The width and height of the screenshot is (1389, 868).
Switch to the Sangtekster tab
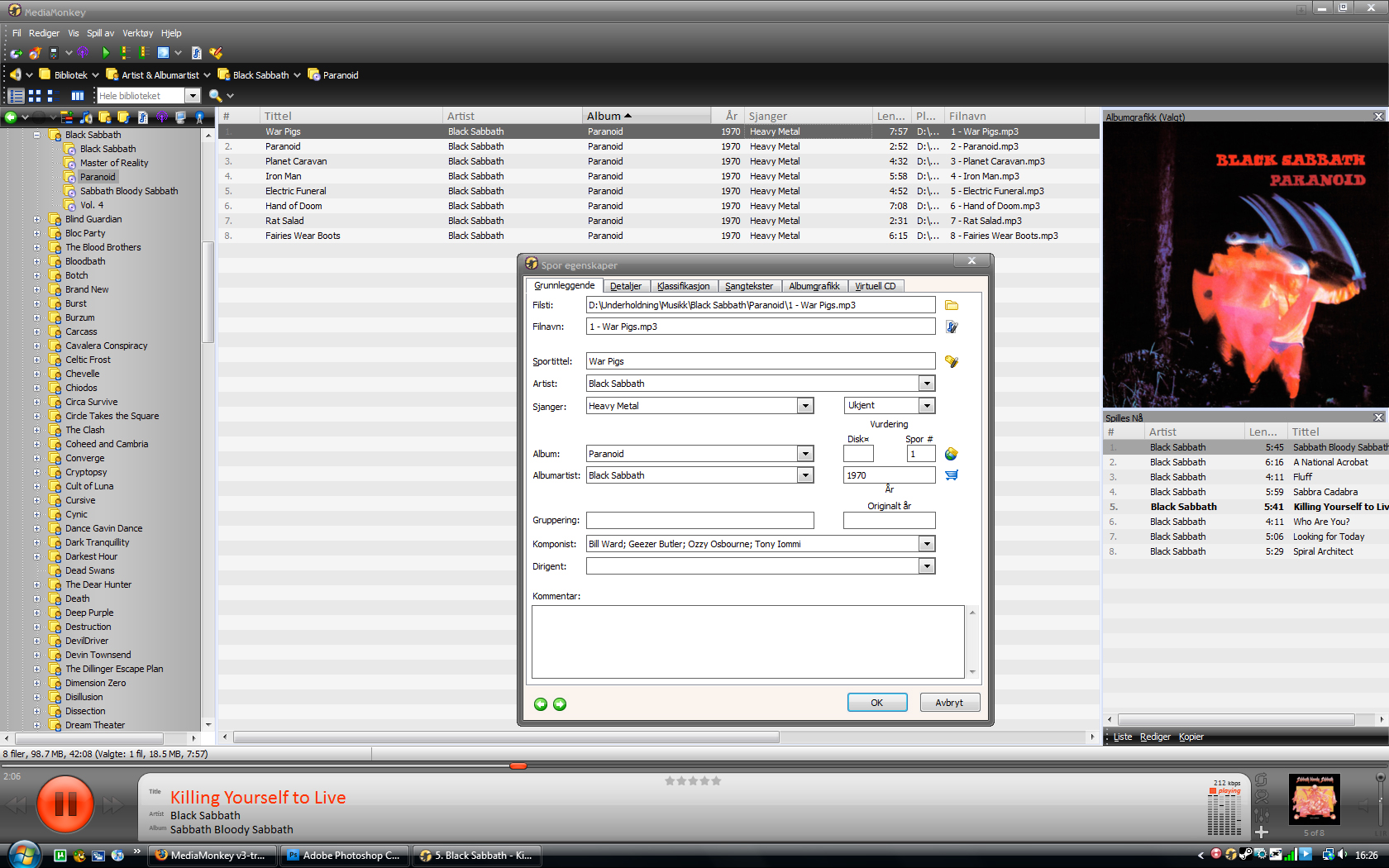pos(749,286)
